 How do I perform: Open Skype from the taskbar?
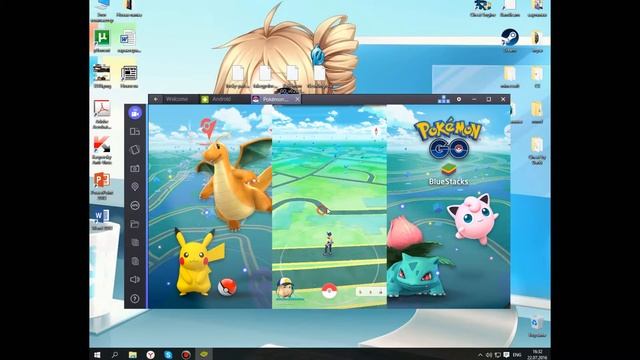[168, 355]
